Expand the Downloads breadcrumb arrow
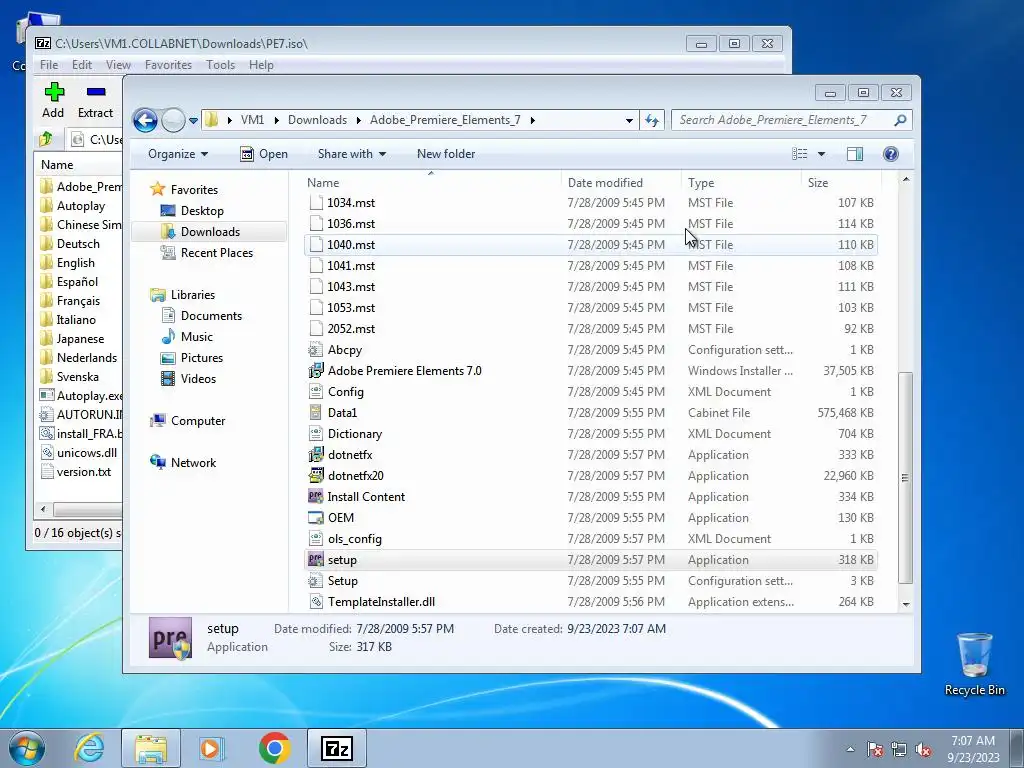1024x768 pixels. pyautogui.click(x=359, y=120)
